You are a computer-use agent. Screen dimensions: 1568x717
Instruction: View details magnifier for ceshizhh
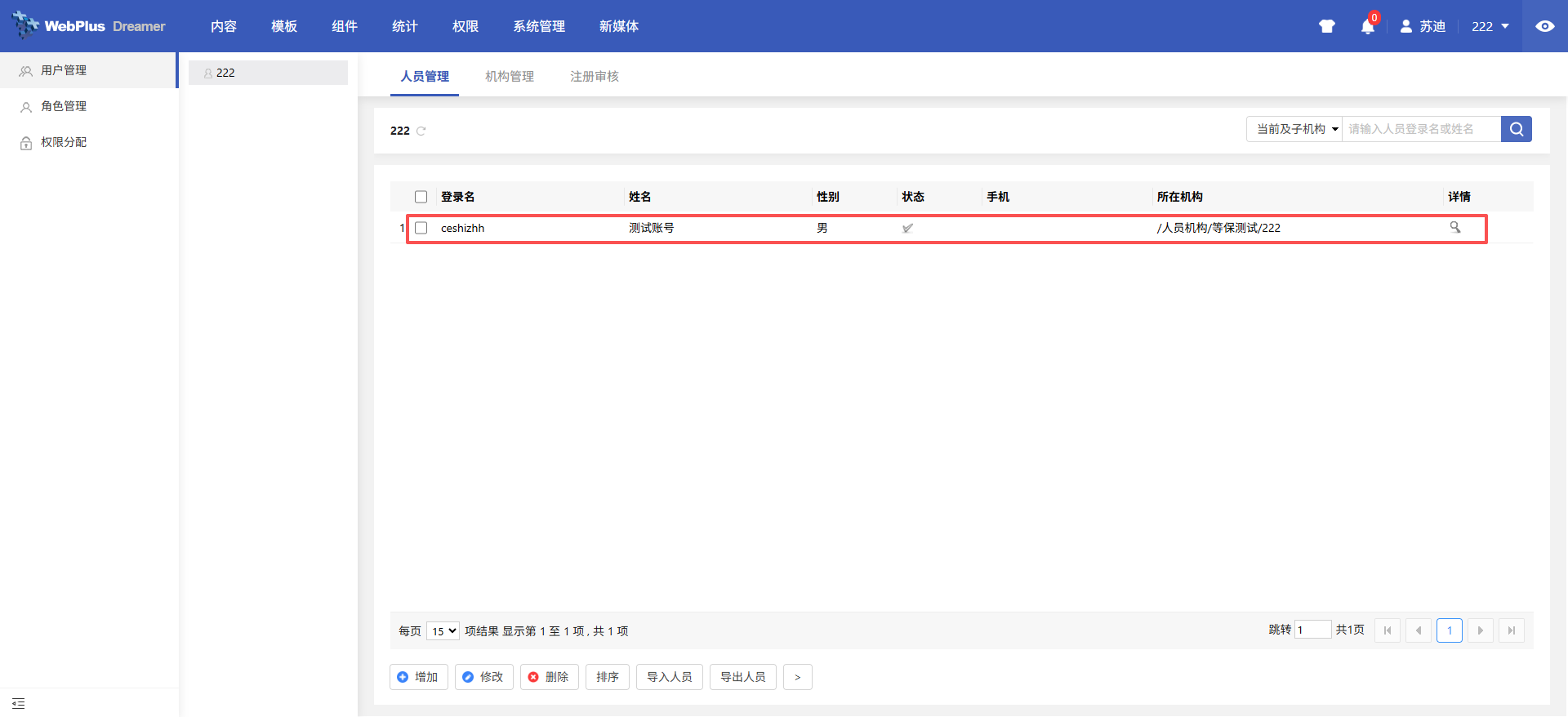pos(1454,227)
